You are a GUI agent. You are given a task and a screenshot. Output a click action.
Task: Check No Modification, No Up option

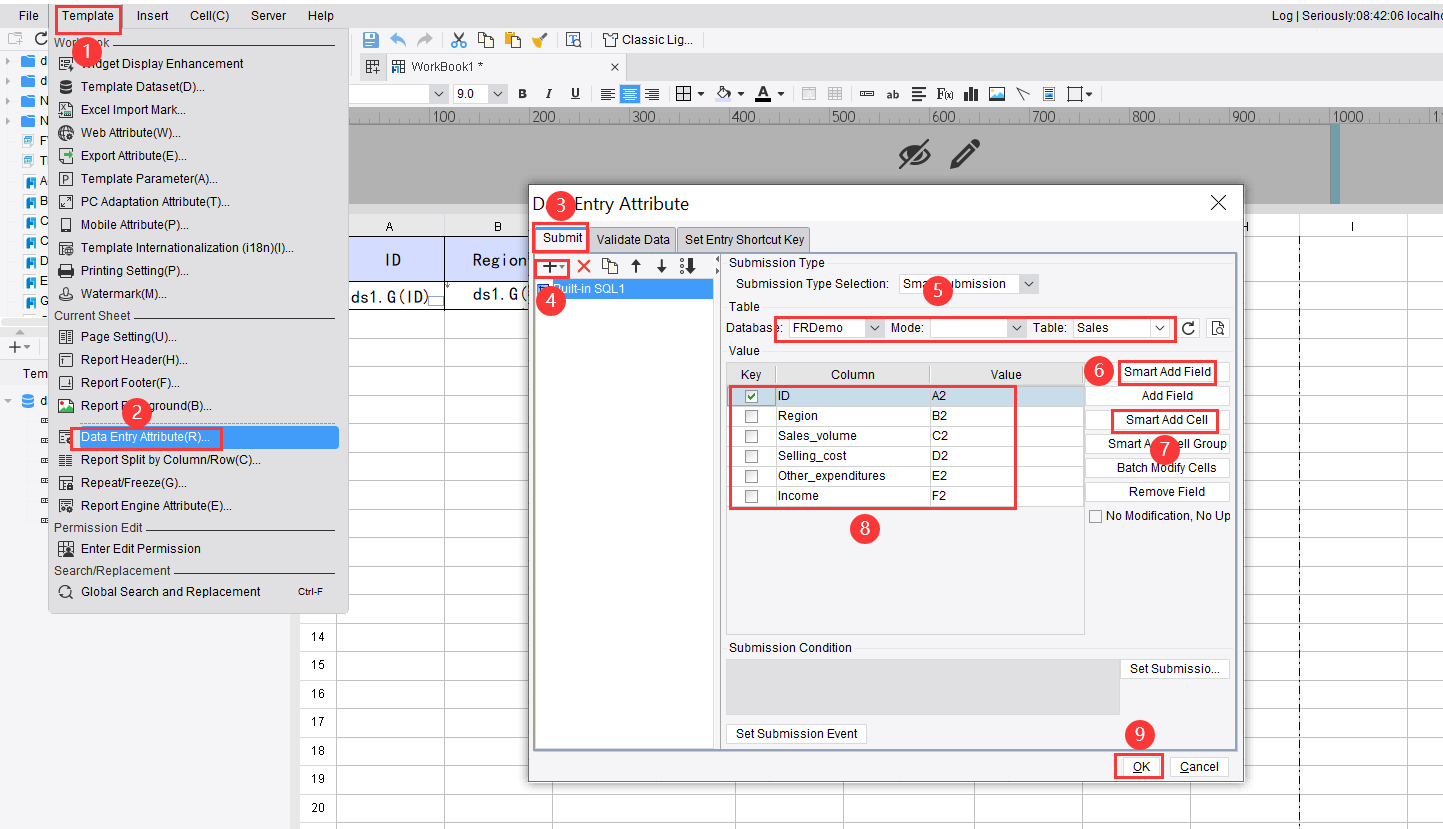click(x=1095, y=515)
